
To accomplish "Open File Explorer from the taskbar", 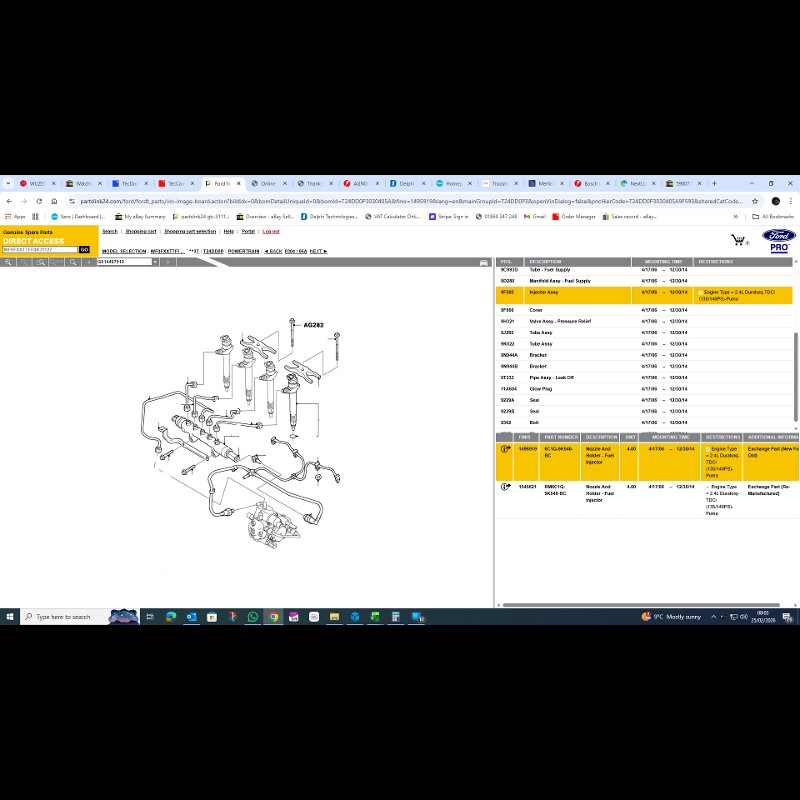I will pyautogui.click(x=334, y=617).
